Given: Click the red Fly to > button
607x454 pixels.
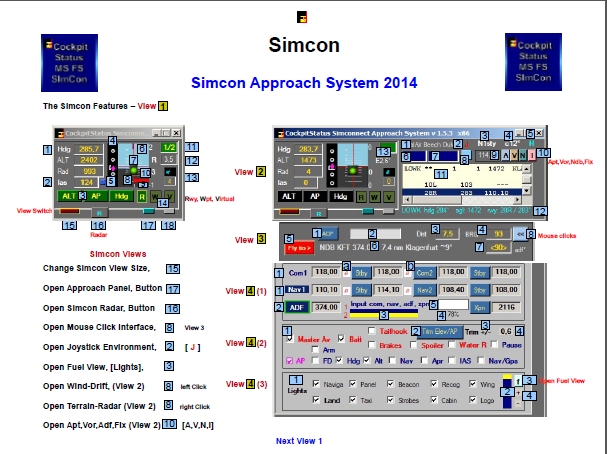Looking at the screenshot, I should pyautogui.click(x=299, y=248).
